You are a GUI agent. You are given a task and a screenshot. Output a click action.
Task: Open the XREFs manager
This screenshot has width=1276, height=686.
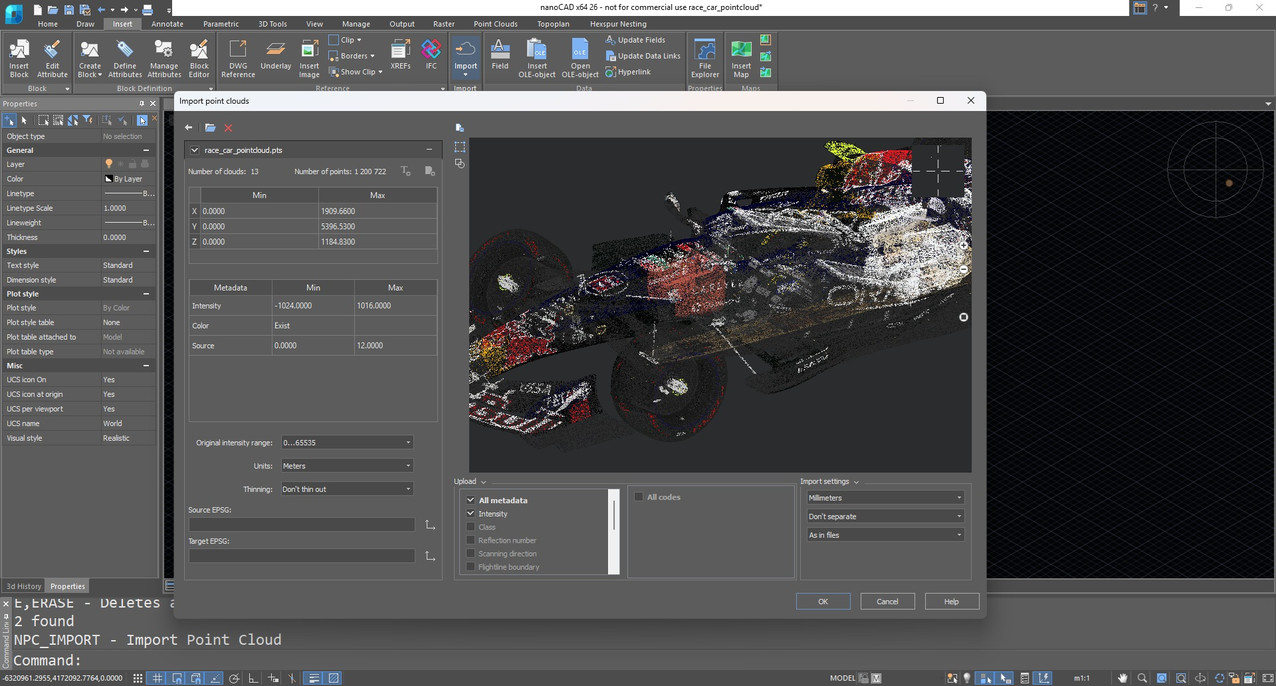tap(400, 55)
